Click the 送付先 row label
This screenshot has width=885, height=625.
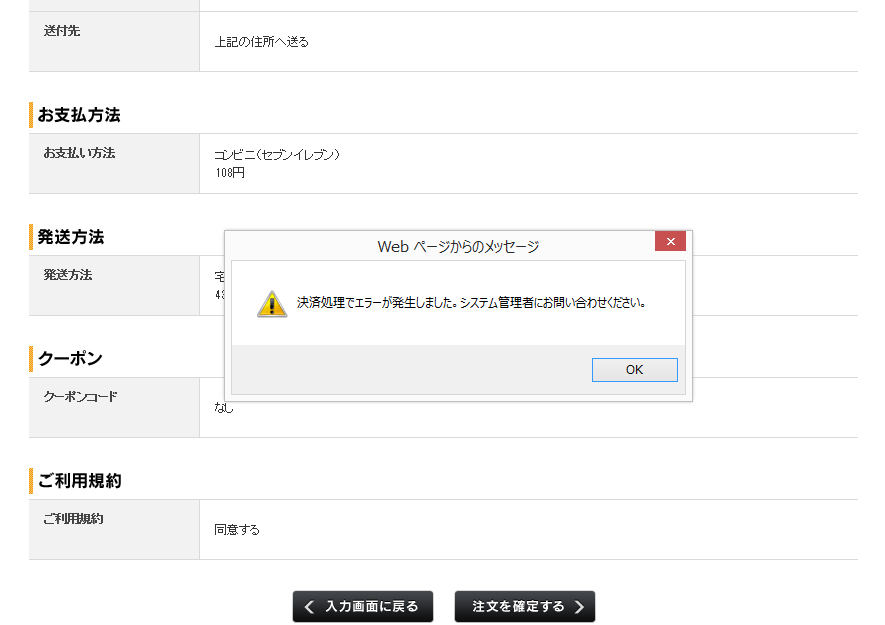pos(62,31)
